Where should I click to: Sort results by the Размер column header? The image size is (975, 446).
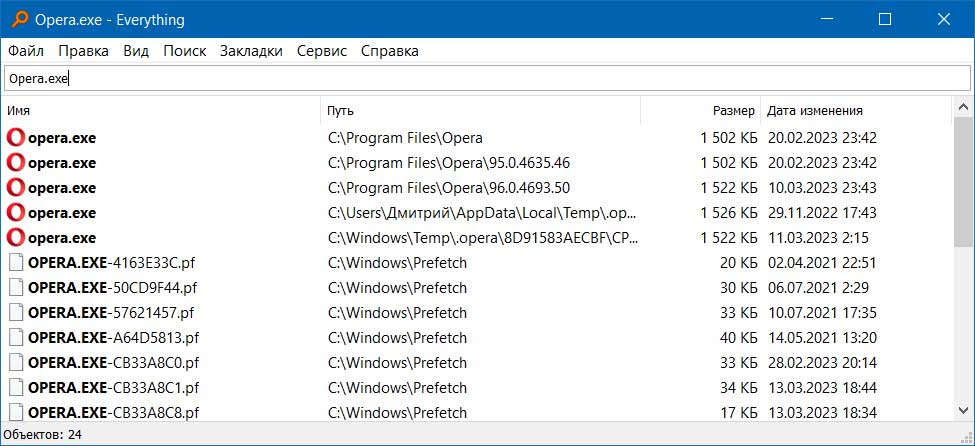click(x=701, y=111)
